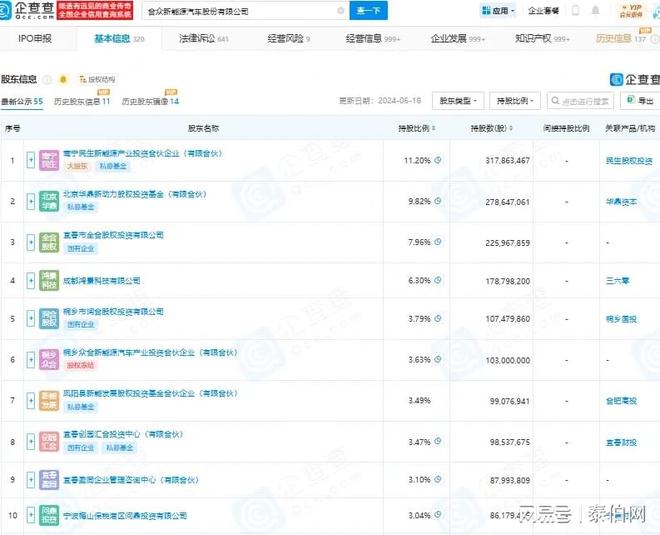Open the 应用 dropdown in header
The height and width of the screenshot is (535, 660).
(498, 11)
